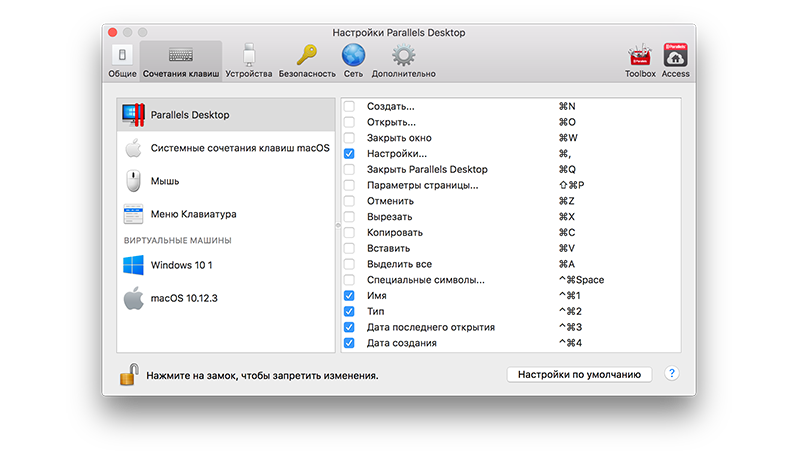The height and width of the screenshot is (456, 800).
Task: Open the Дополнительно gear settings pane
Action: (x=403, y=60)
